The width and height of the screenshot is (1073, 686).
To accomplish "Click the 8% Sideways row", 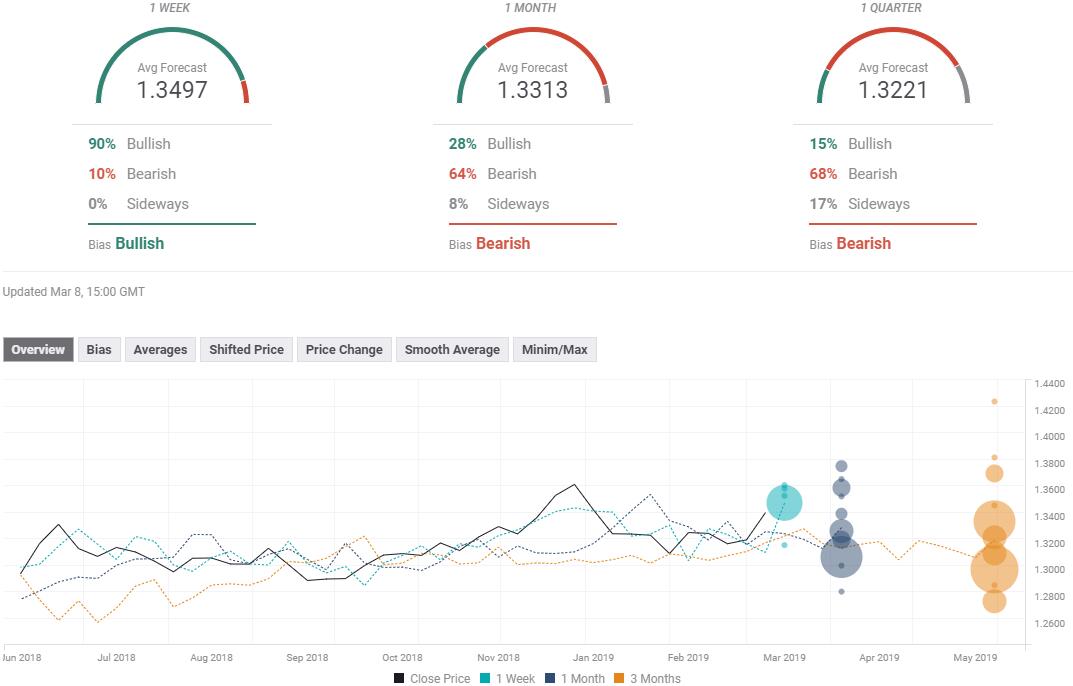I will [x=499, y=204].
